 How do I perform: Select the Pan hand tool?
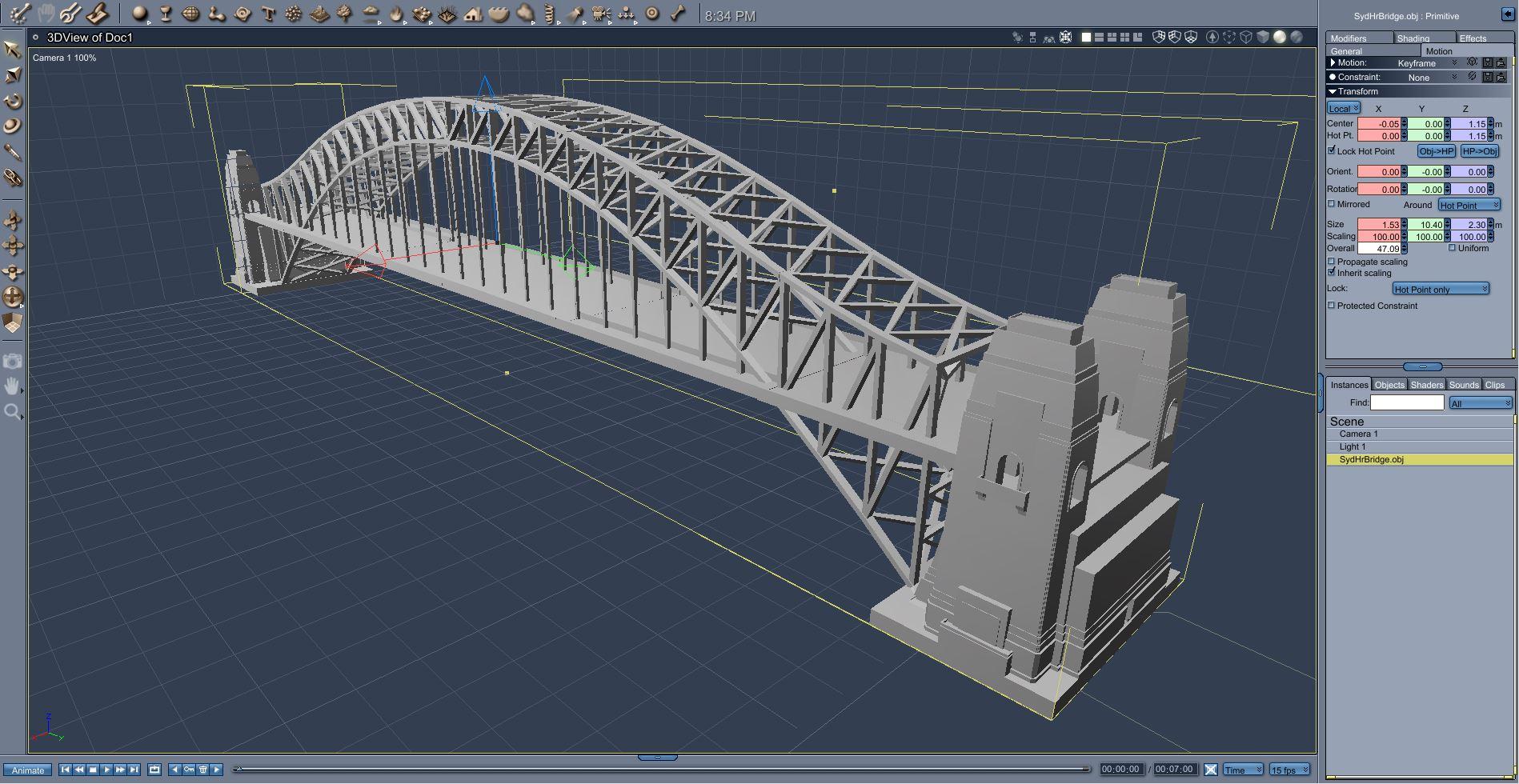click(13, 386)
